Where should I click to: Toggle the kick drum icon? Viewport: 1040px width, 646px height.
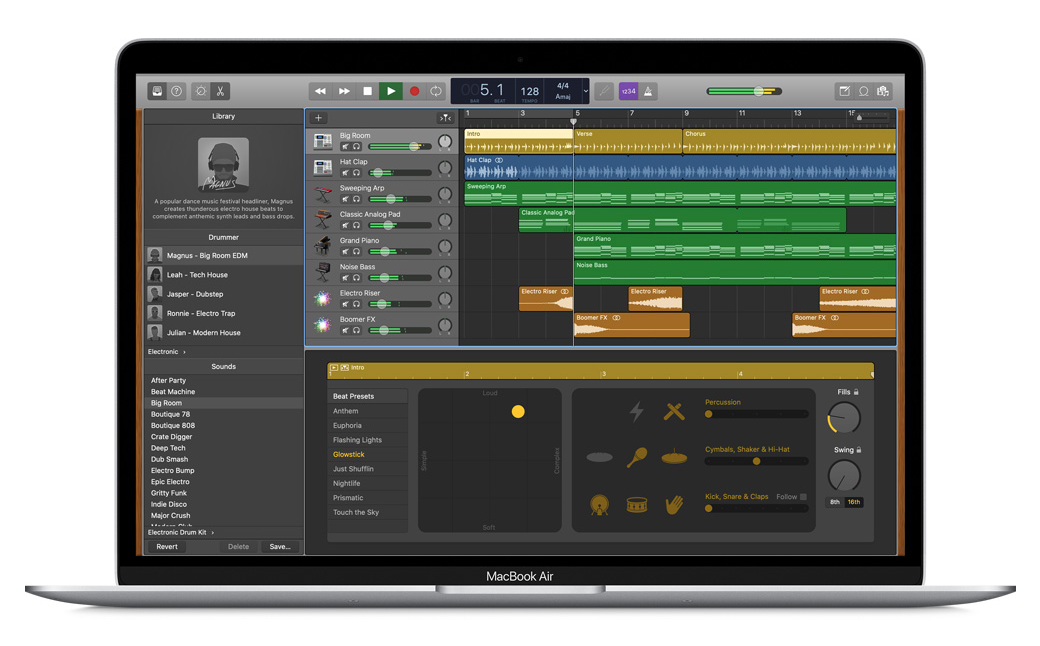[600, 505]
